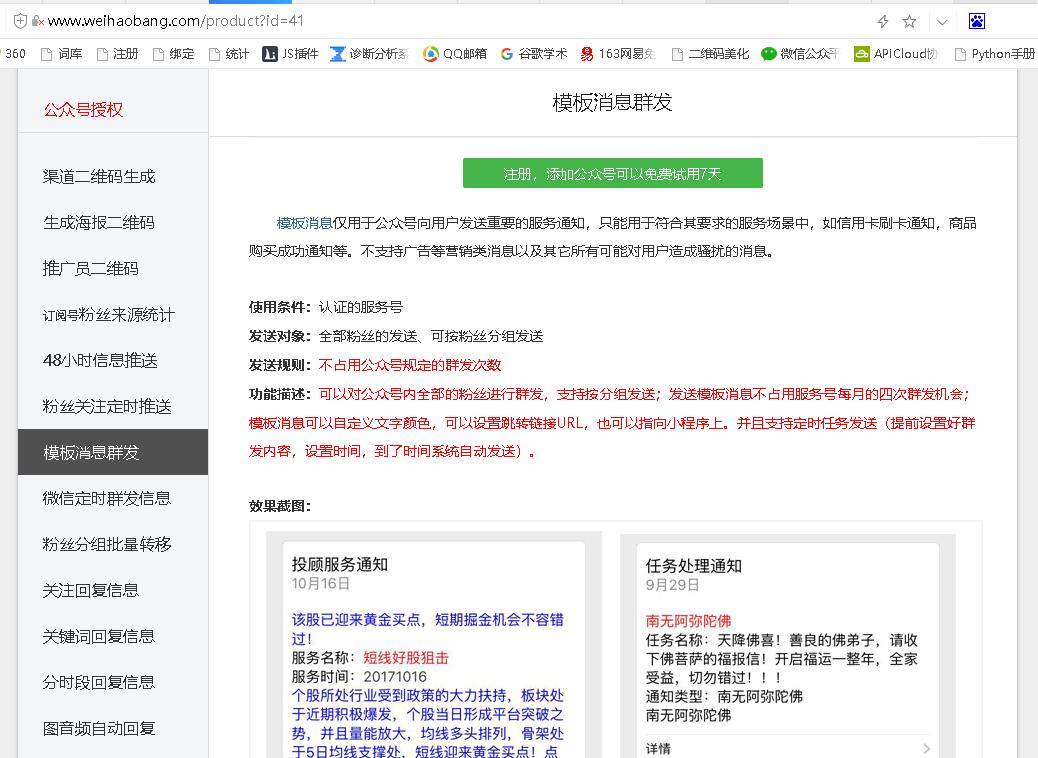The image size is (1038, 758).
Task: Open the 163网易 bookmark icon
Action: (x=587, y=54)
